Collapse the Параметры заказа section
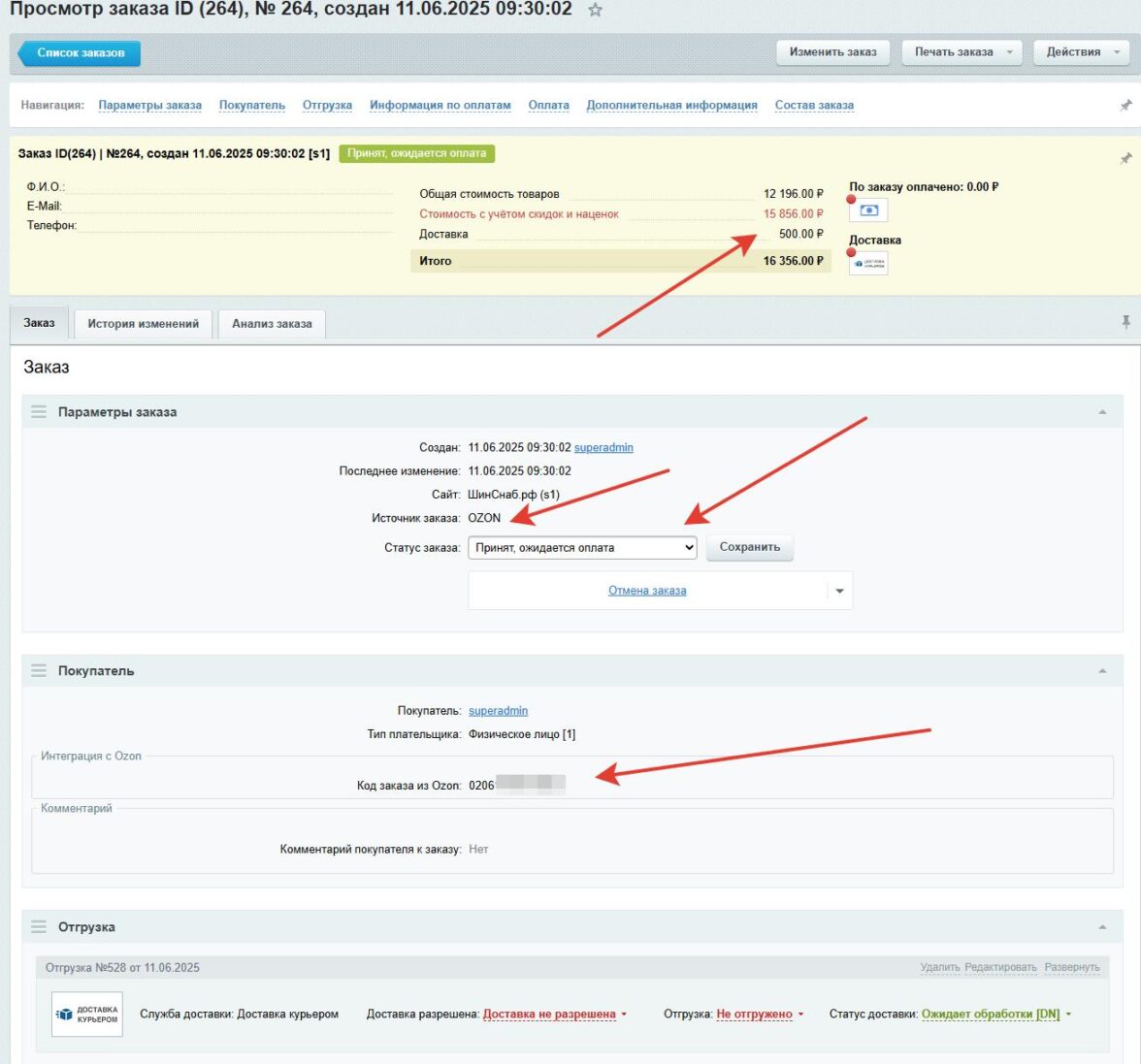 (x=1102, y=412)
